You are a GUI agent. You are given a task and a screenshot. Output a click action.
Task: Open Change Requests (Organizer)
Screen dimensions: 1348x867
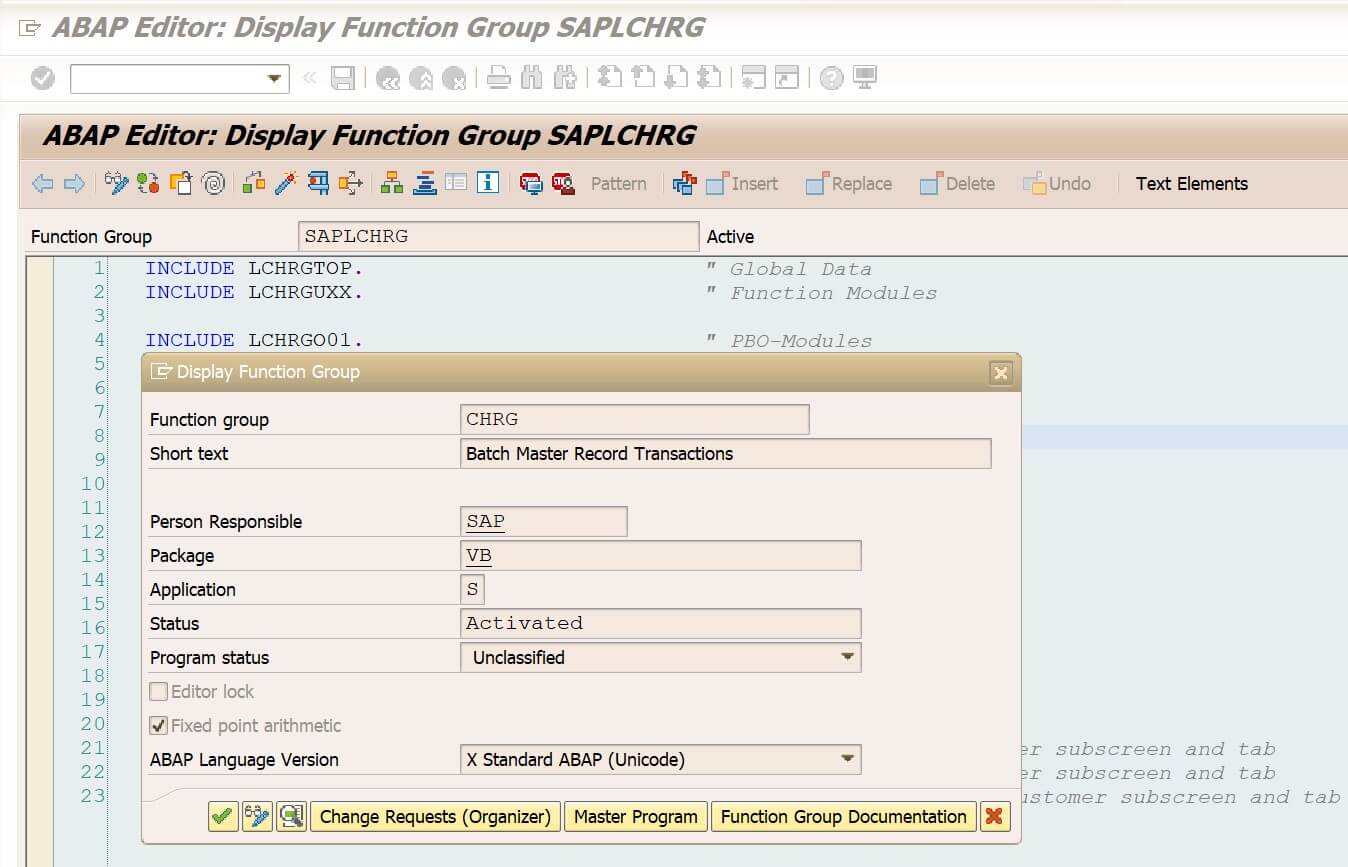[x=435, y=816]
